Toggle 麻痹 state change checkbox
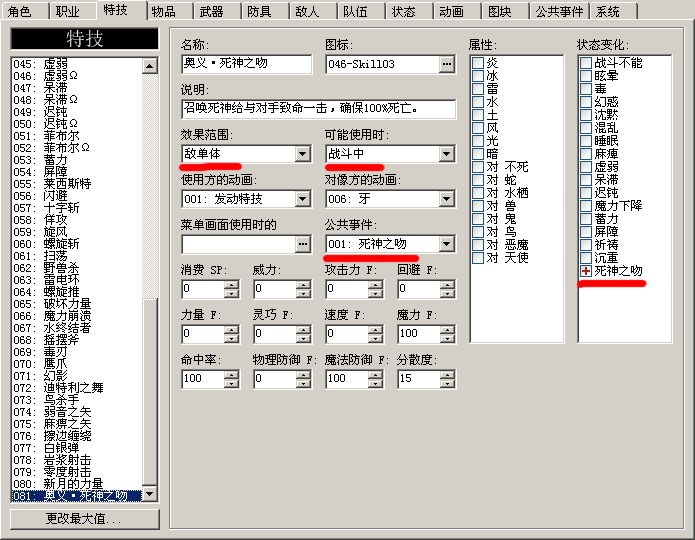 [586, 154]
